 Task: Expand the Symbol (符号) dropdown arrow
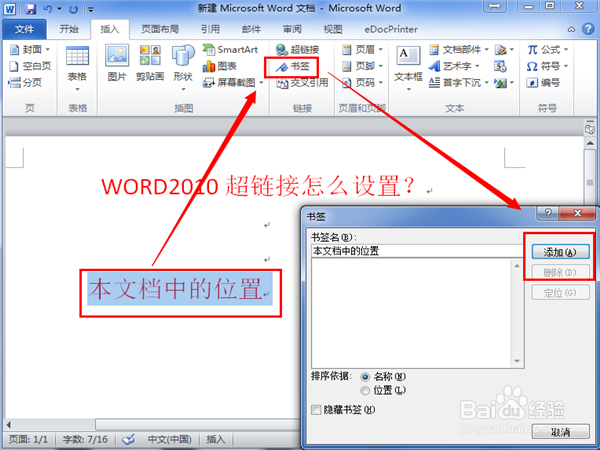(566, 66)
